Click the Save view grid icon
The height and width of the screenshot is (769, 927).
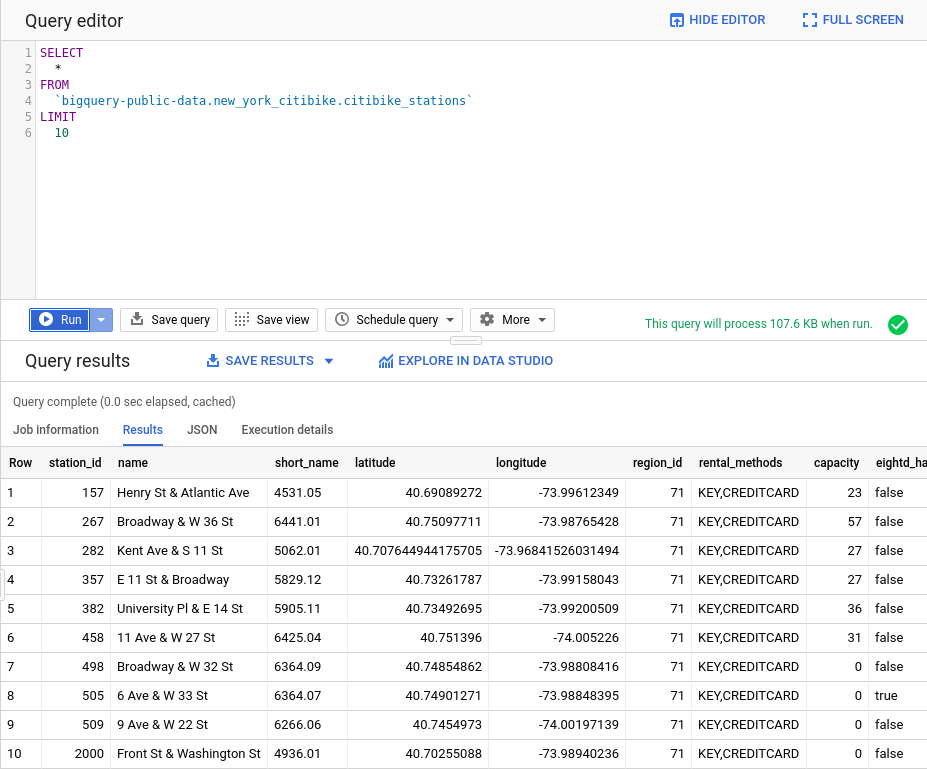pos(241,320)
